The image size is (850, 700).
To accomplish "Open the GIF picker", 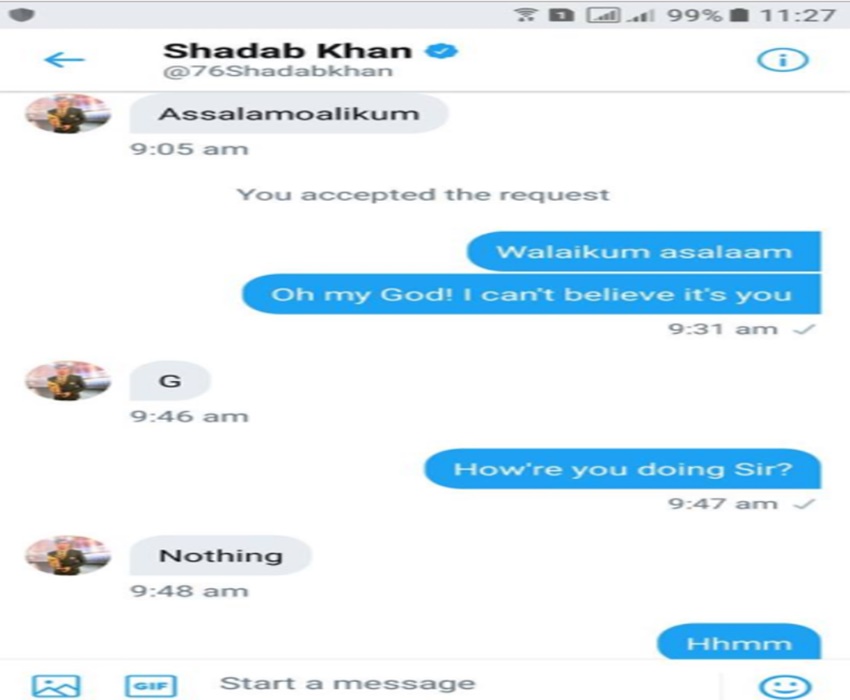I will tap(151, 685).
